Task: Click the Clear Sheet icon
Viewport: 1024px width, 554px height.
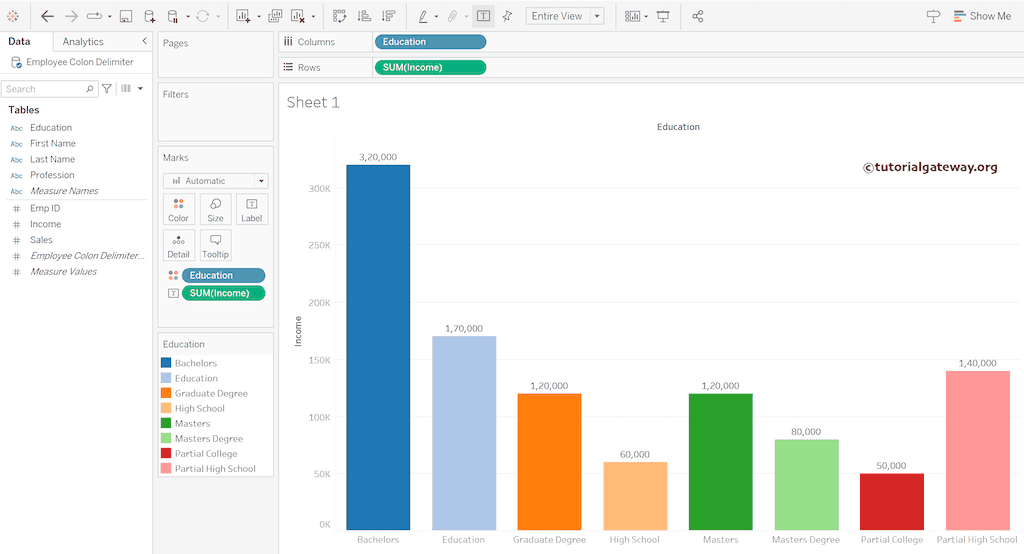Action: (298, 16)
